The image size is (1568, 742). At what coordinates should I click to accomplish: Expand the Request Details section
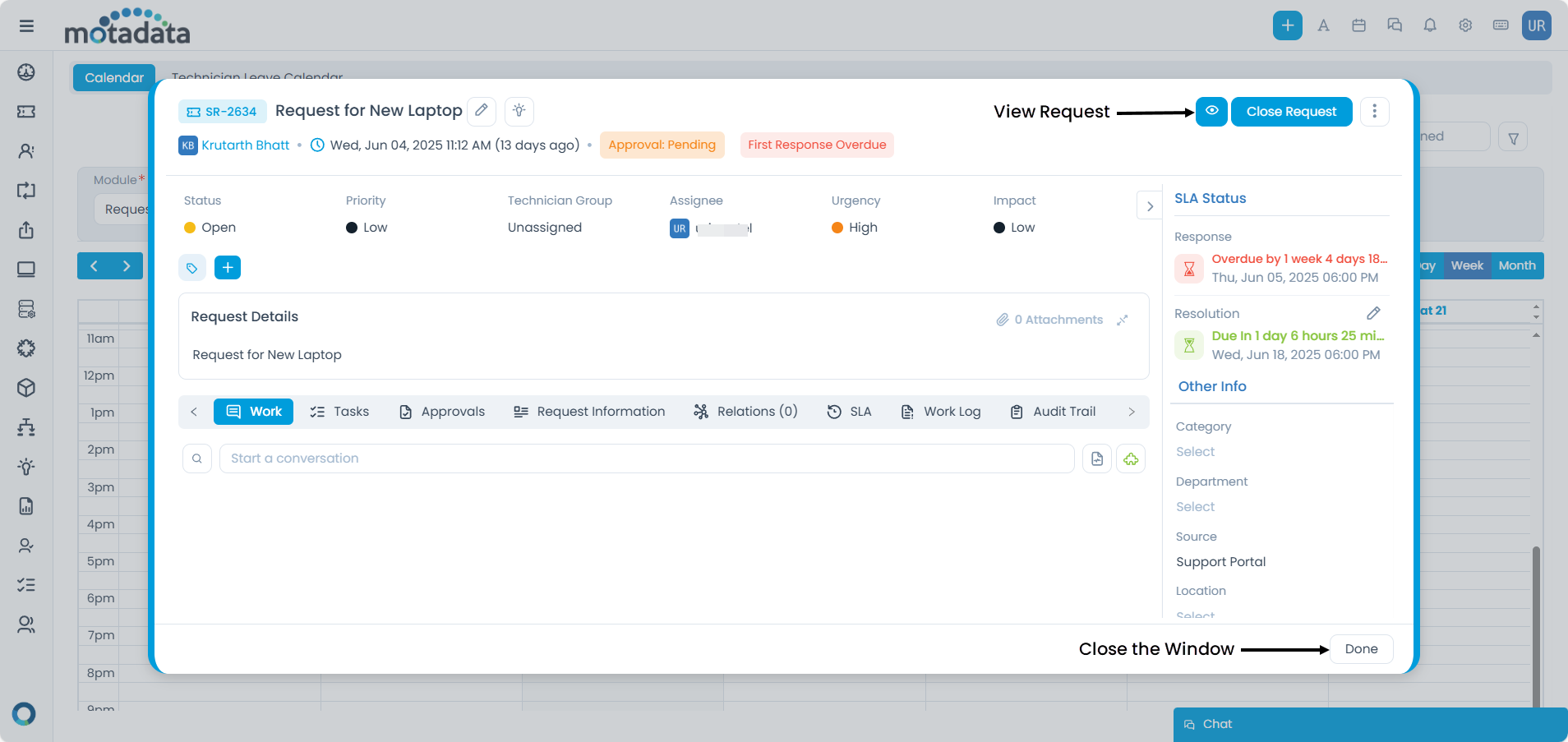(1123, 320)
